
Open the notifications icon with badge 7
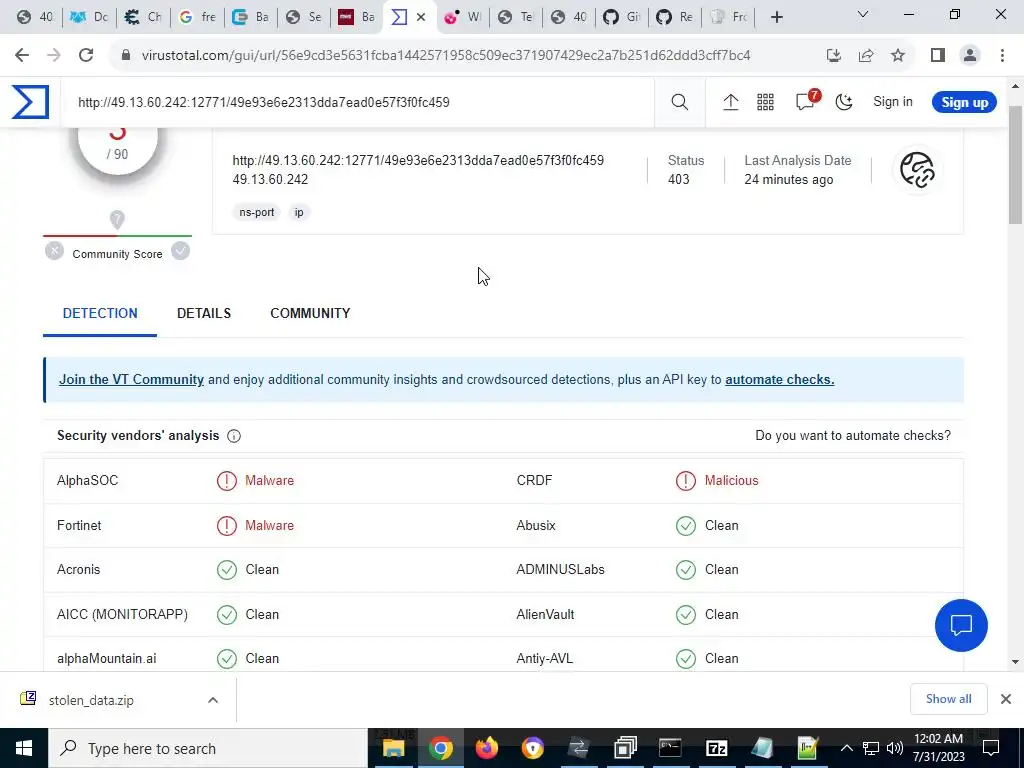point(807,101)
